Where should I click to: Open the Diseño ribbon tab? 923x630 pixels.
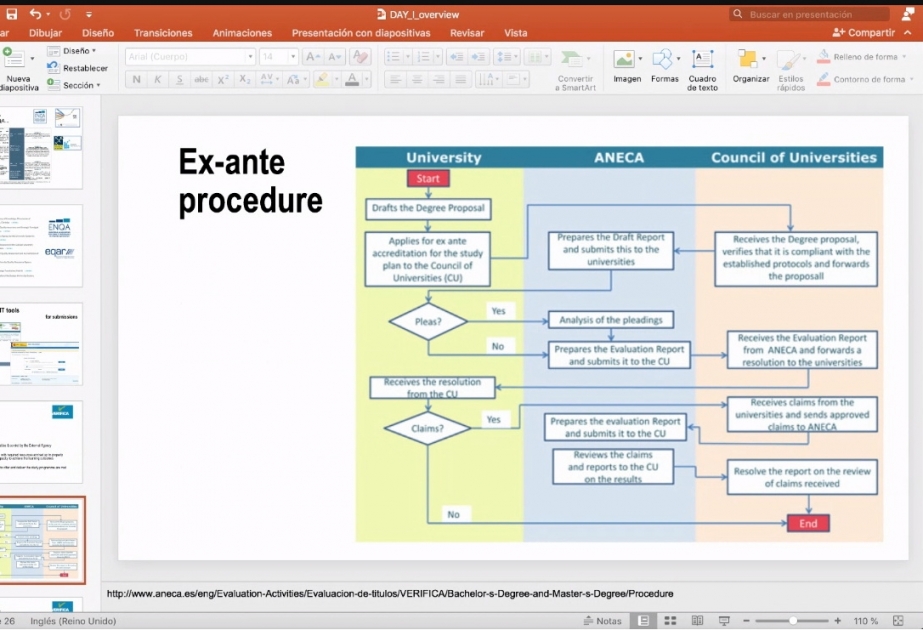(x=98, y=33)
